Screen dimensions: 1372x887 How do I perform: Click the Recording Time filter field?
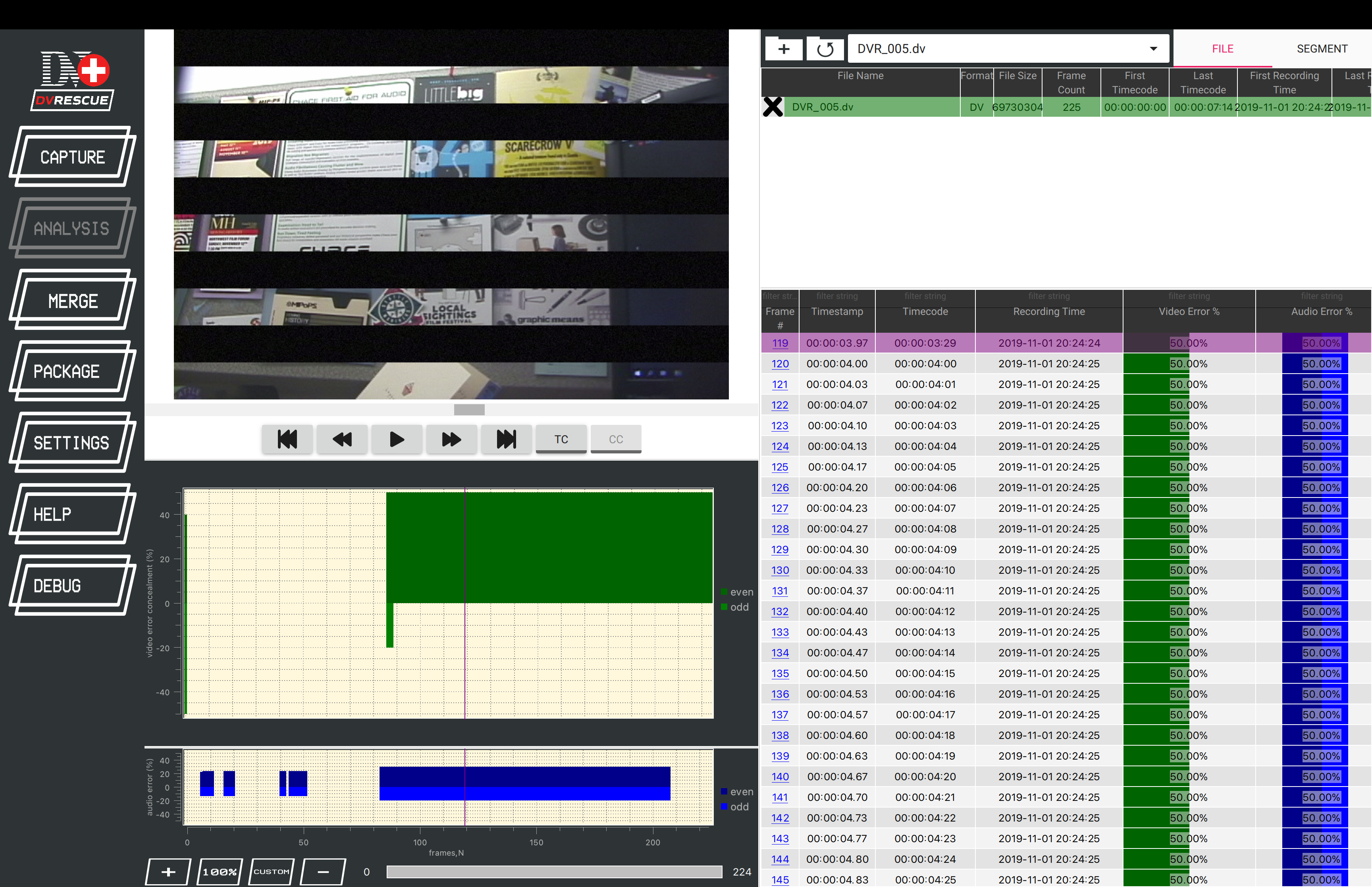[1049, 296]
